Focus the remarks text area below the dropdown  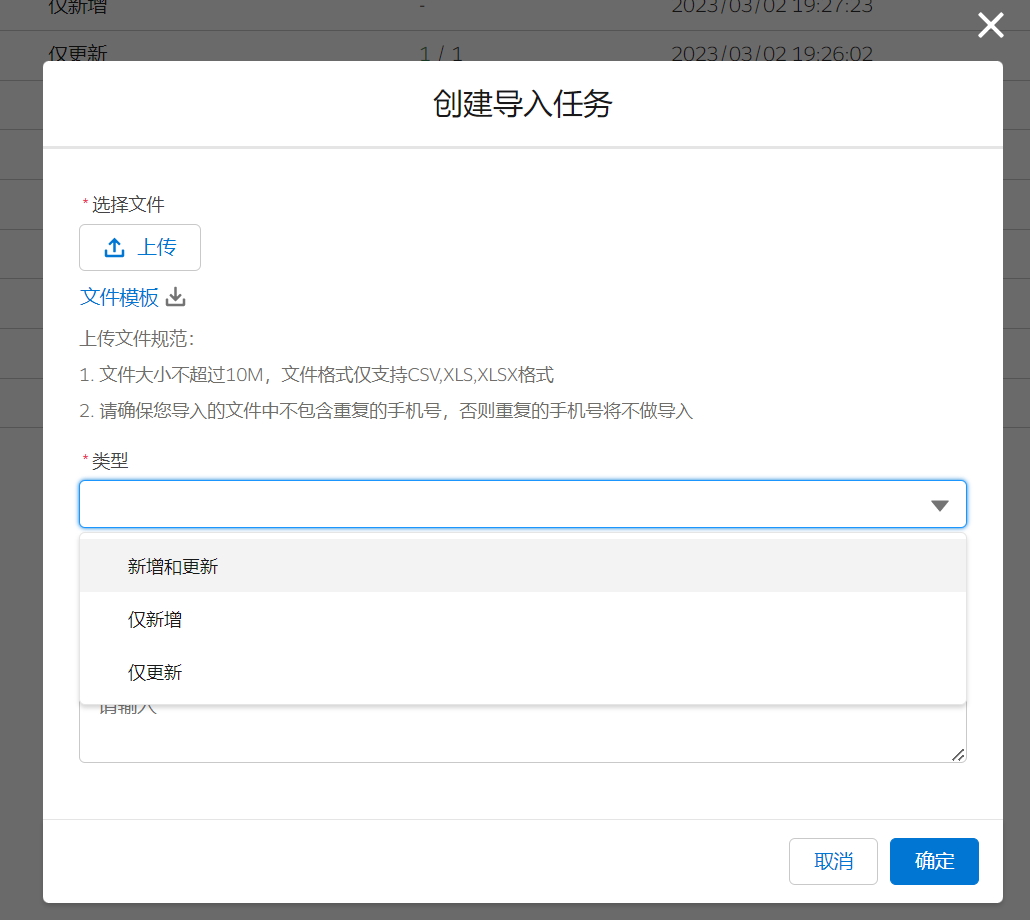point(522,732)
